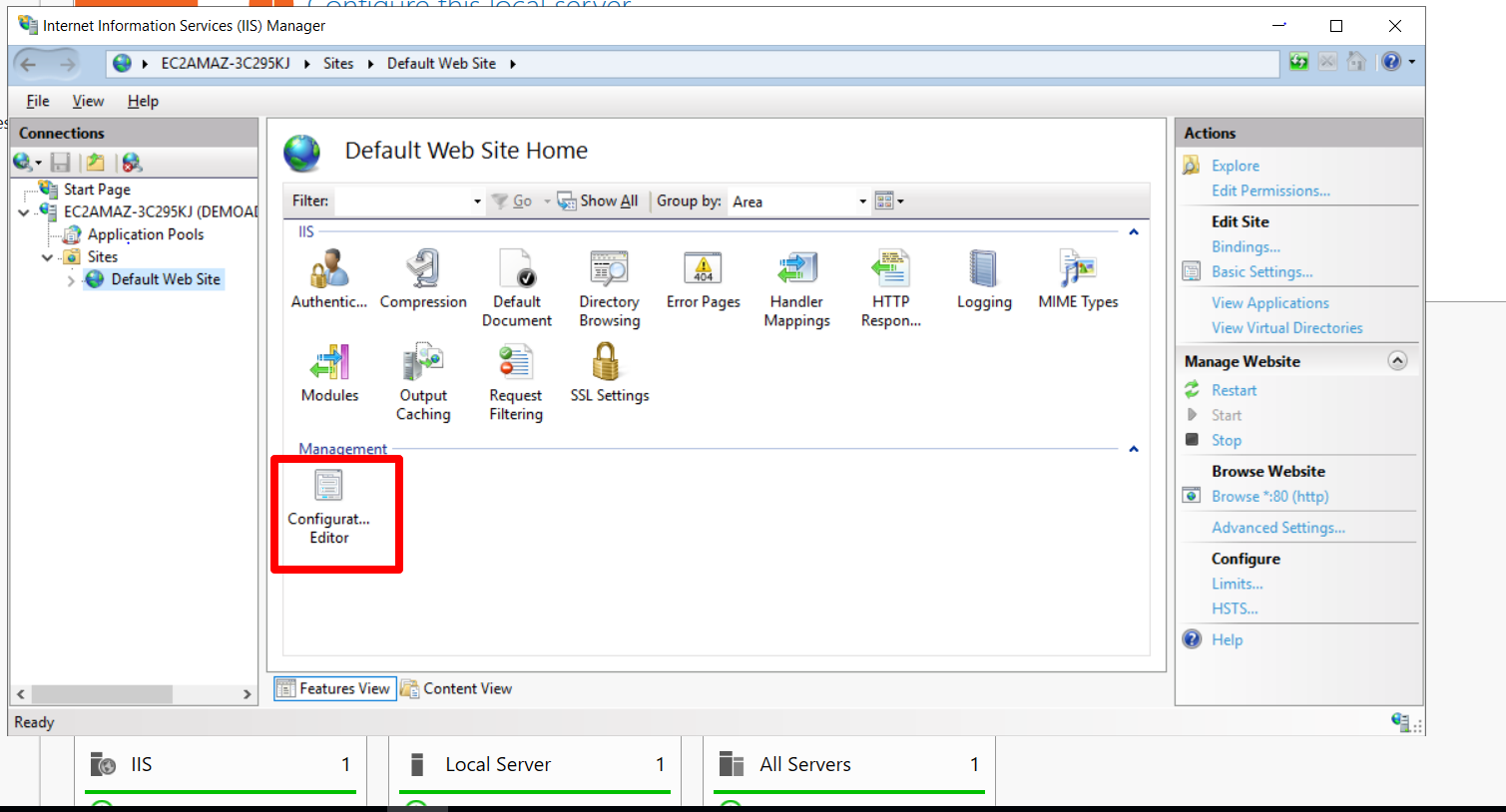The image size is (1506, 812).
Task: Select Start Page in tree
Action: pos(97,190)
